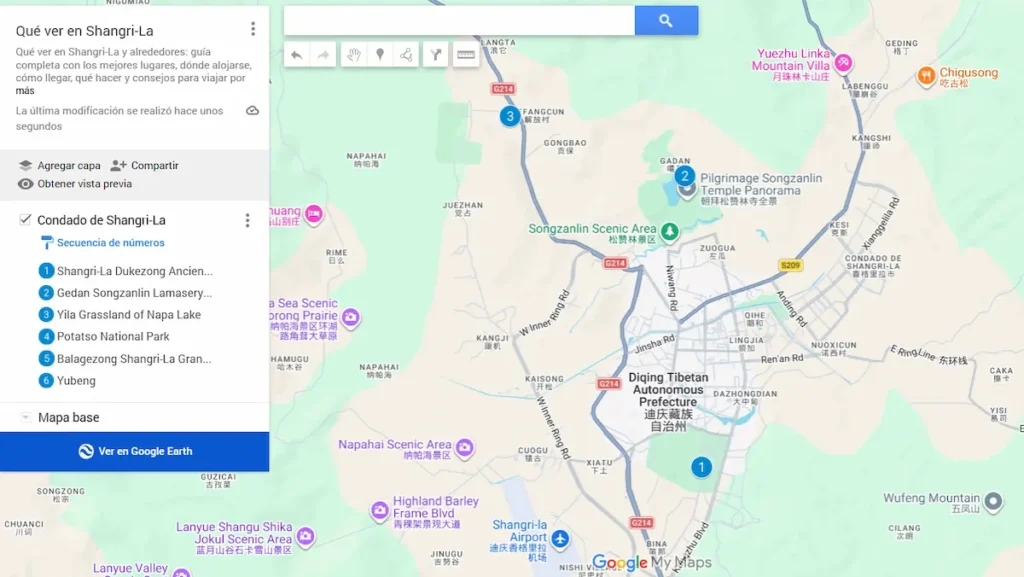Select the Measure distances ruler tool
The width and height of the screenshot is (1024, 577).
pos(466,55)
